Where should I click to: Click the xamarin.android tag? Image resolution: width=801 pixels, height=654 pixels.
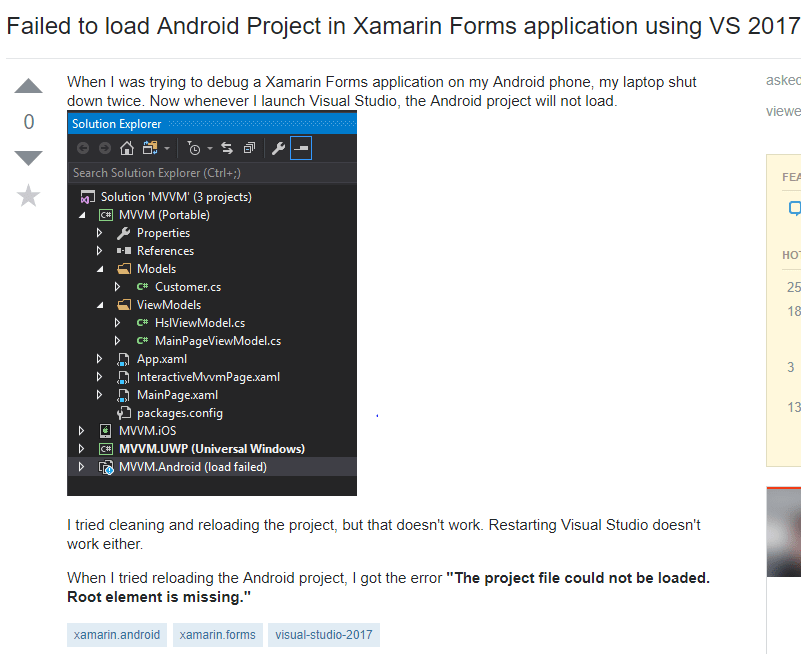tap(117, 635)
